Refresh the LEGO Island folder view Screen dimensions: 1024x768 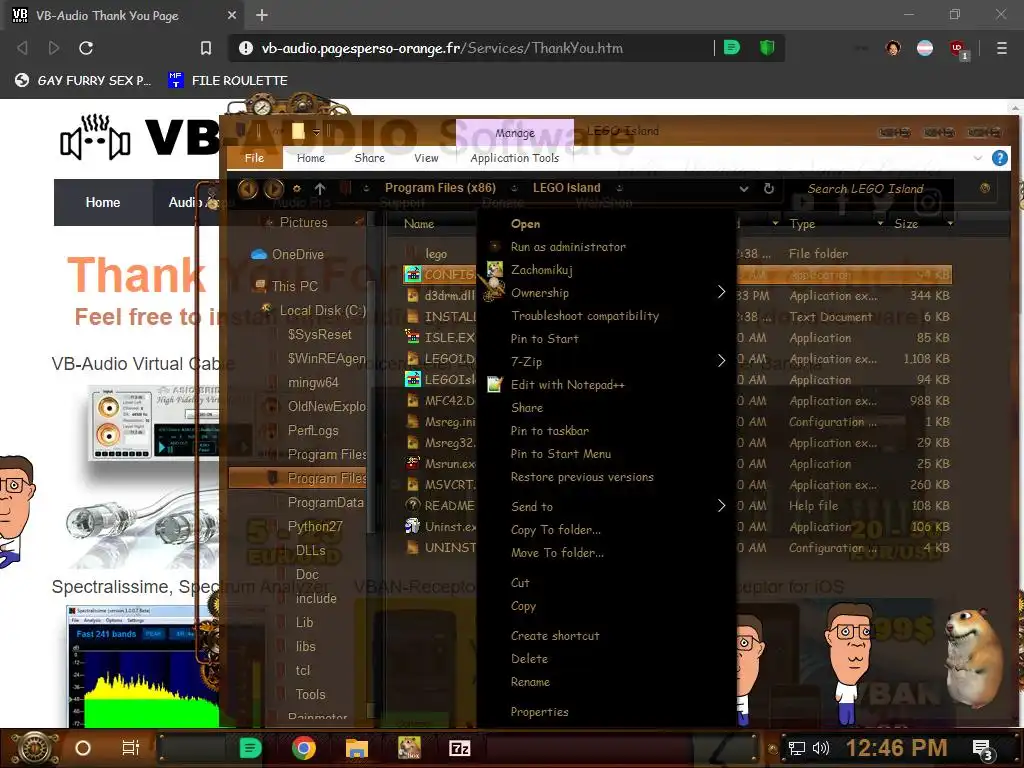click(769, 188)
